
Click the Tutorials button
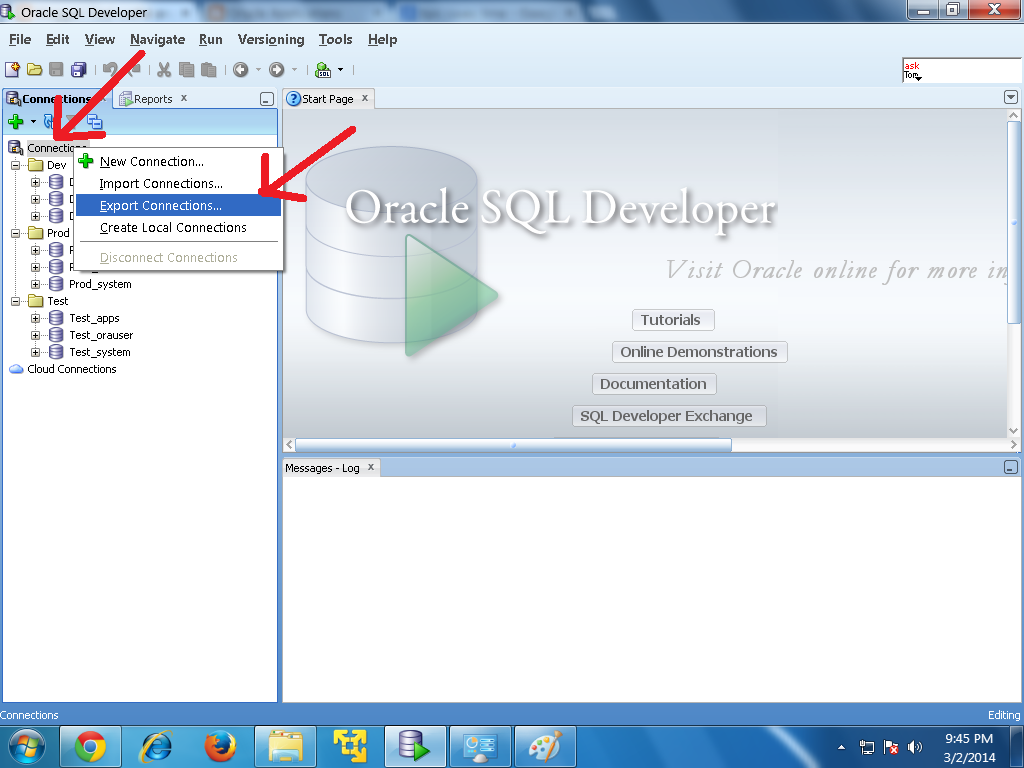(673, 320)
